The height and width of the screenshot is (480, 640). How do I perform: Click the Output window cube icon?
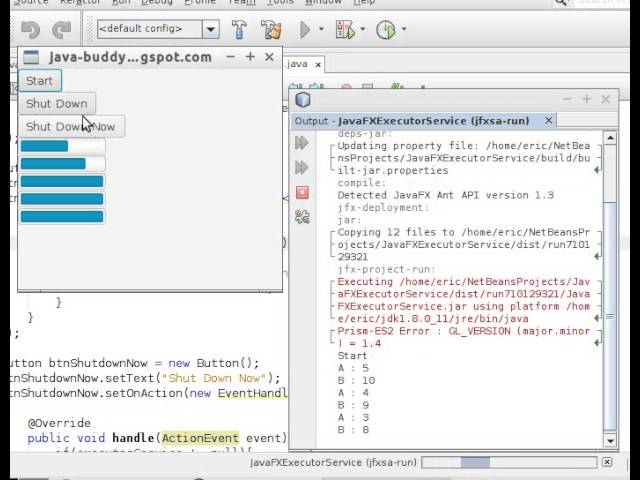click(x=303, y=100)
